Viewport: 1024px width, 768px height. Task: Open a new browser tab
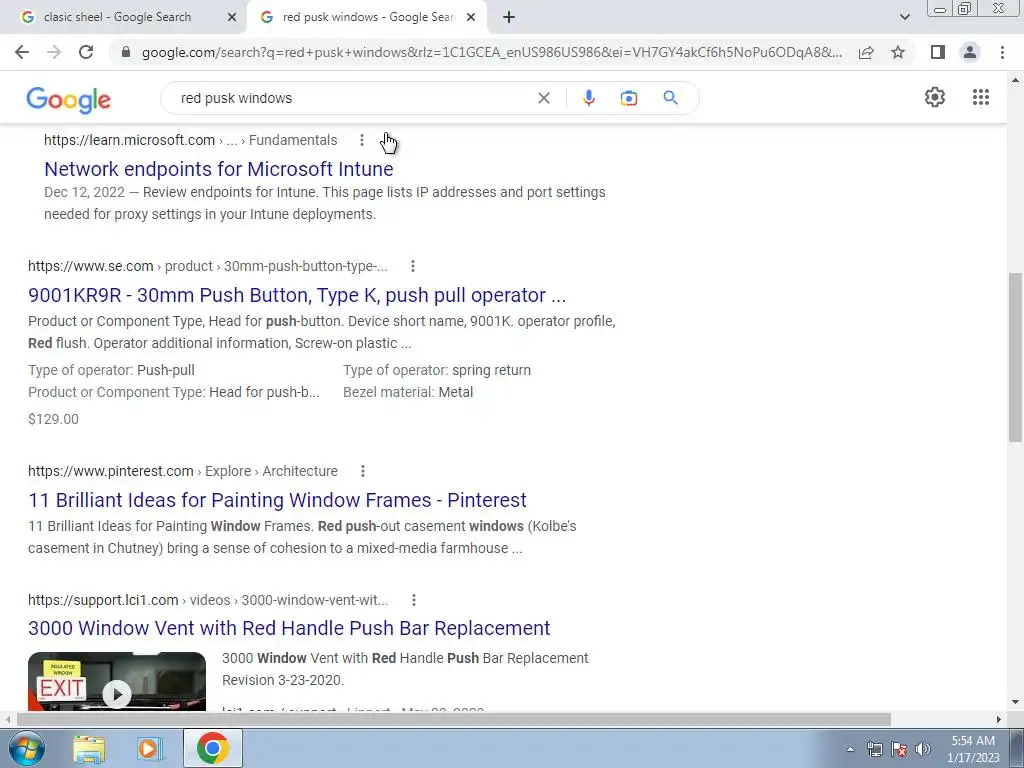pos(509,18)
